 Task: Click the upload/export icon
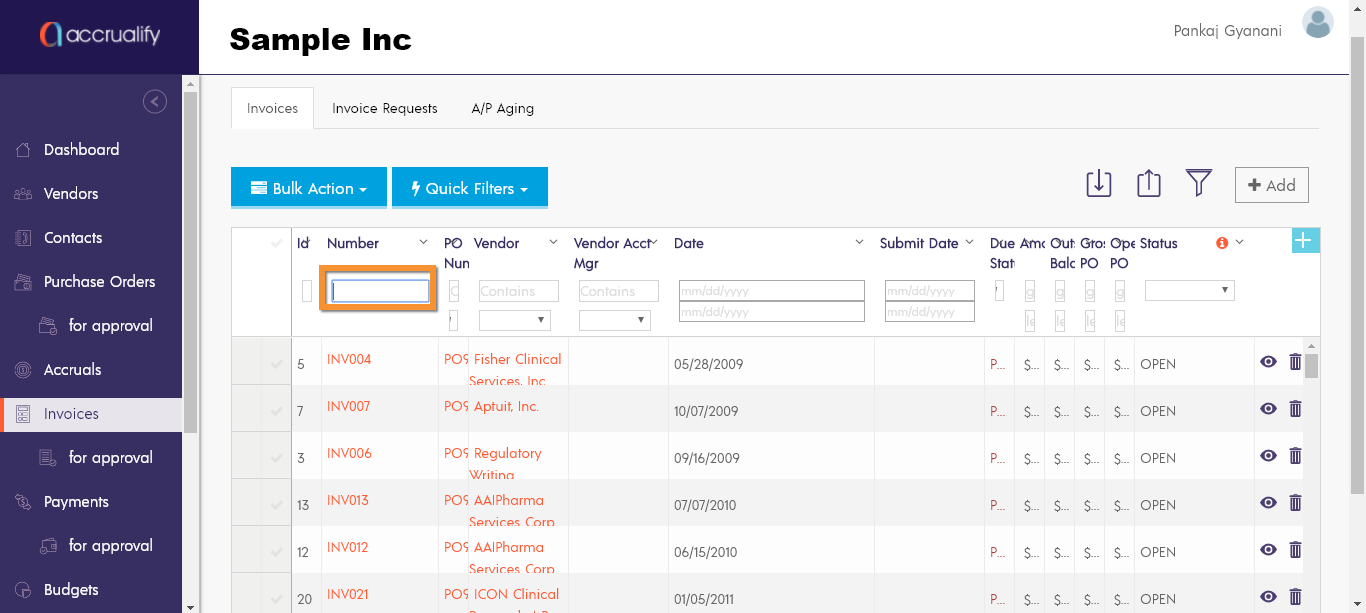click(x=1148, y=184)
